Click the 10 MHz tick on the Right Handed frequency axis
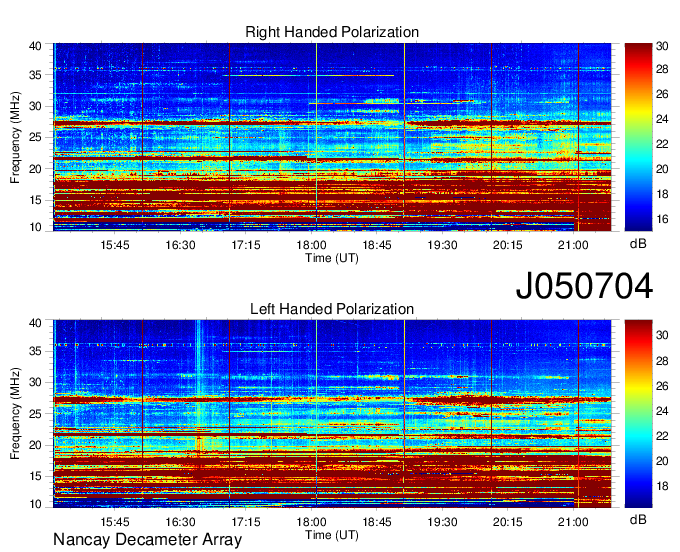680x552 pixels. pos(35,227)
